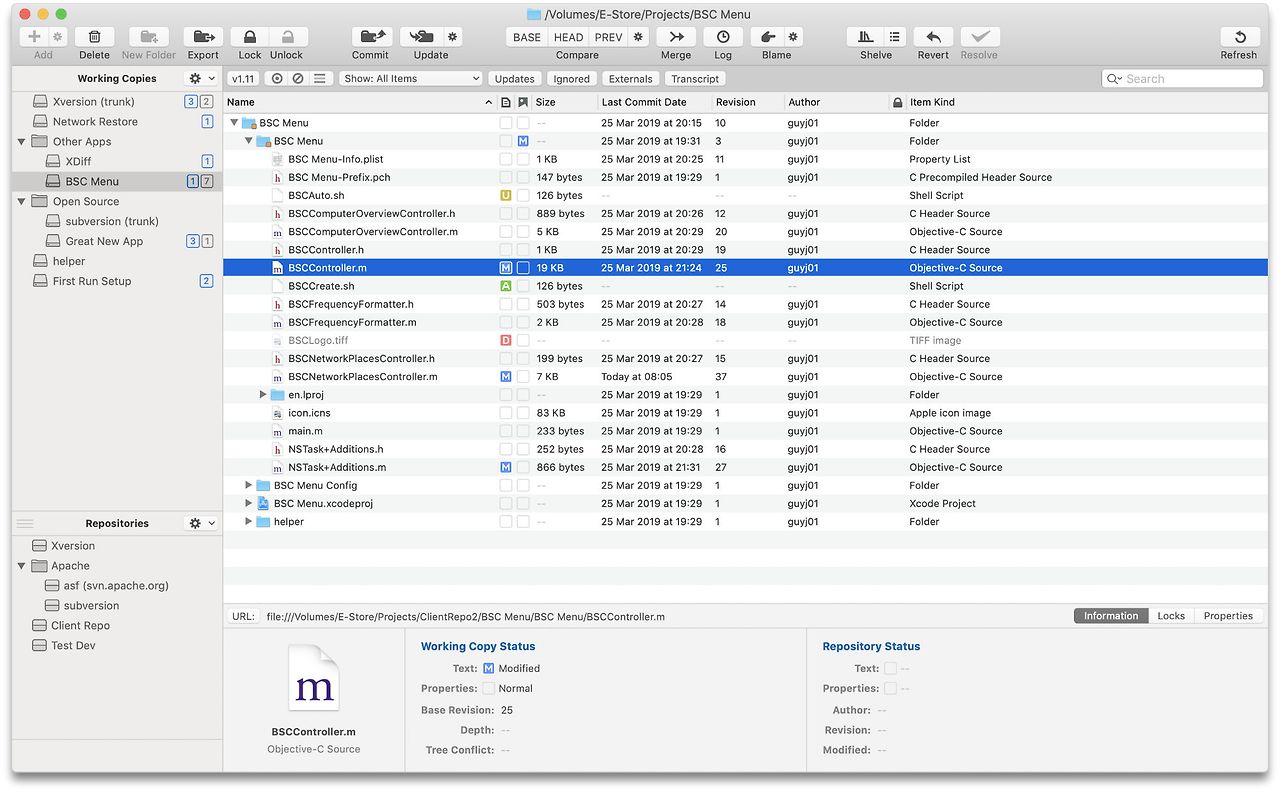The width and height of the screenshot is (1280, 792).
Task: Toggle text status box for BSCAuto.sh
Action: tap(506, 195)
